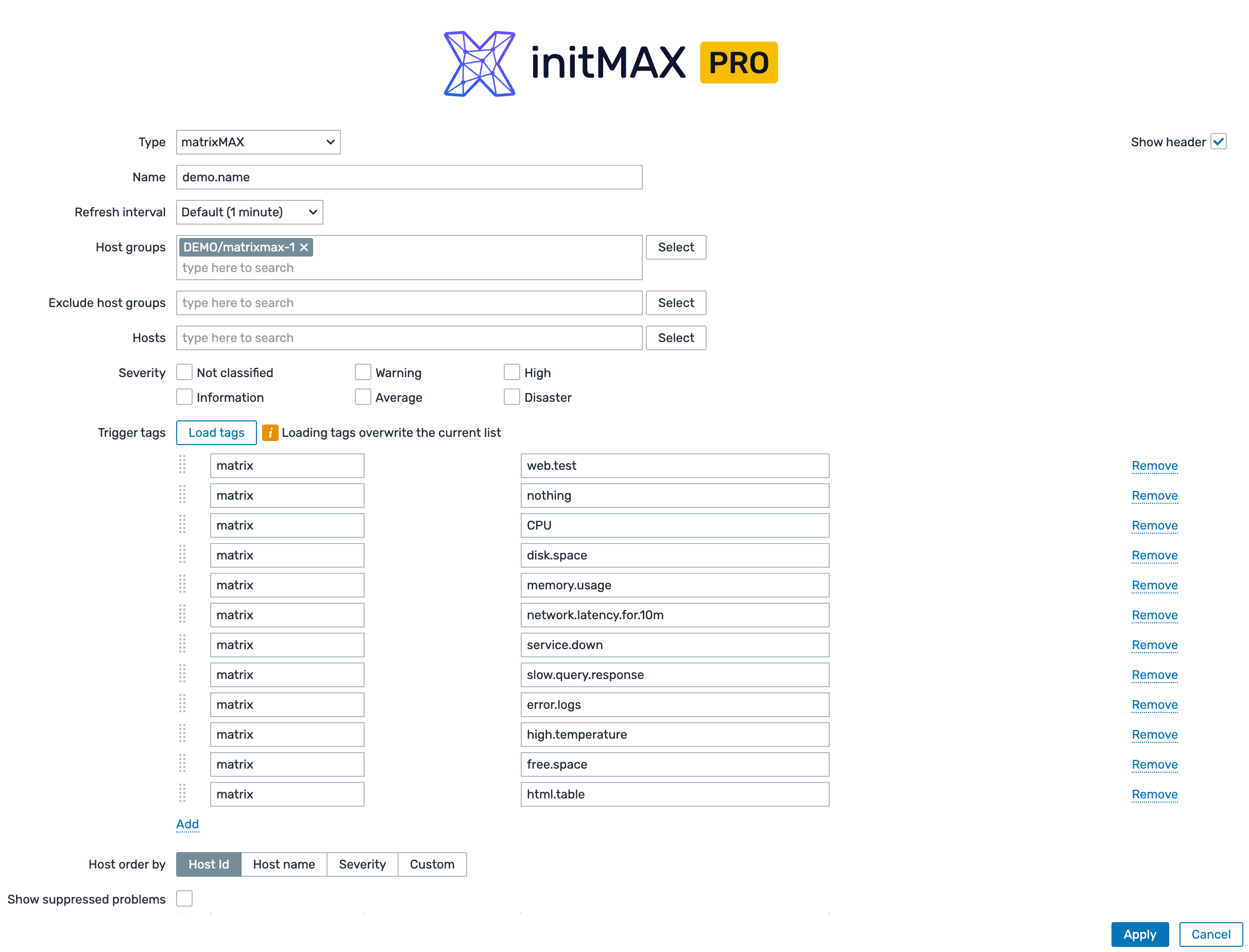The height and width of the screenshot is (952, 1249).
Task: Click drag handle of CPU tag row
Action: [x=182, y=525]
